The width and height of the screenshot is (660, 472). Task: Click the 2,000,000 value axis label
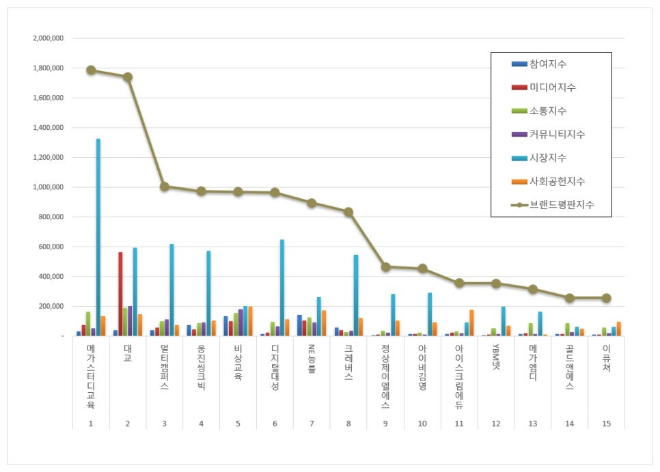click(x=48, y=38)
